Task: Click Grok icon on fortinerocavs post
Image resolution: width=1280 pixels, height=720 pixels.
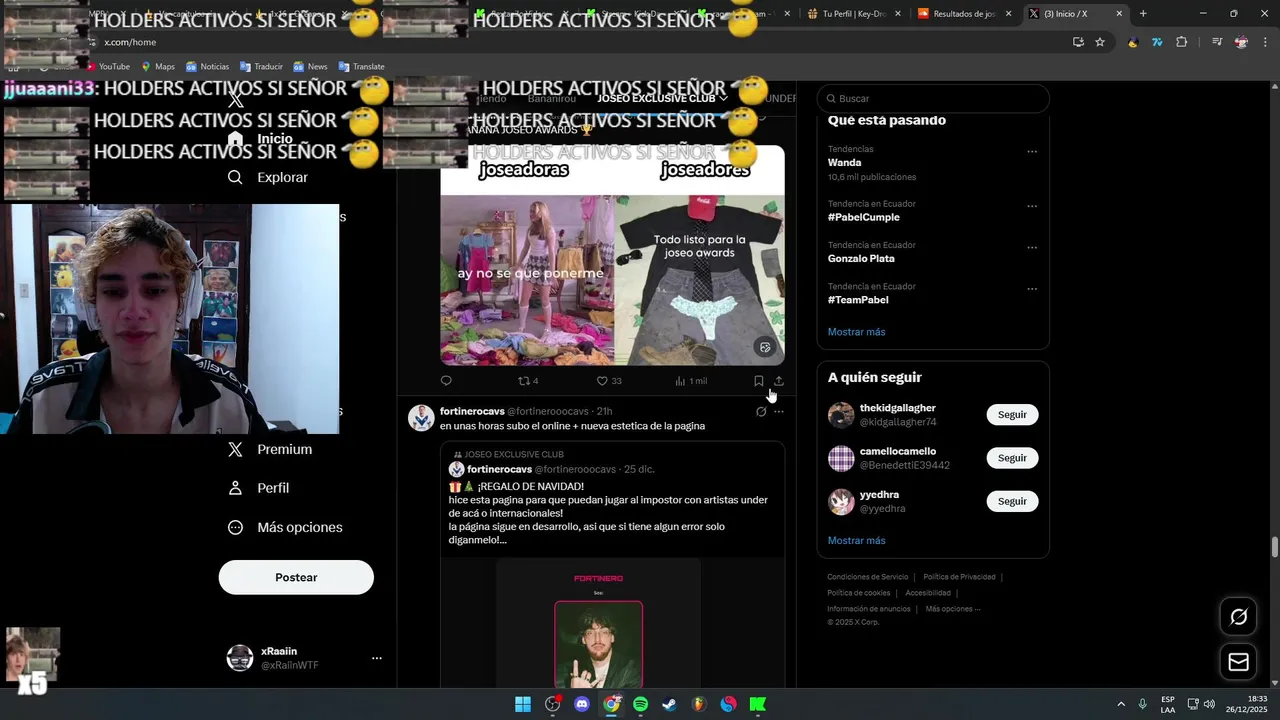Action: coord(761,411)
